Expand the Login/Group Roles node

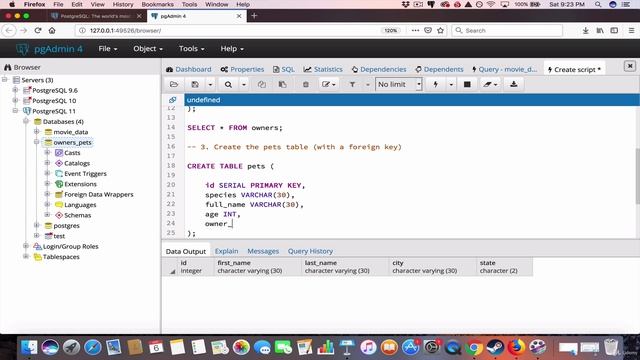[x=26, y=246]
